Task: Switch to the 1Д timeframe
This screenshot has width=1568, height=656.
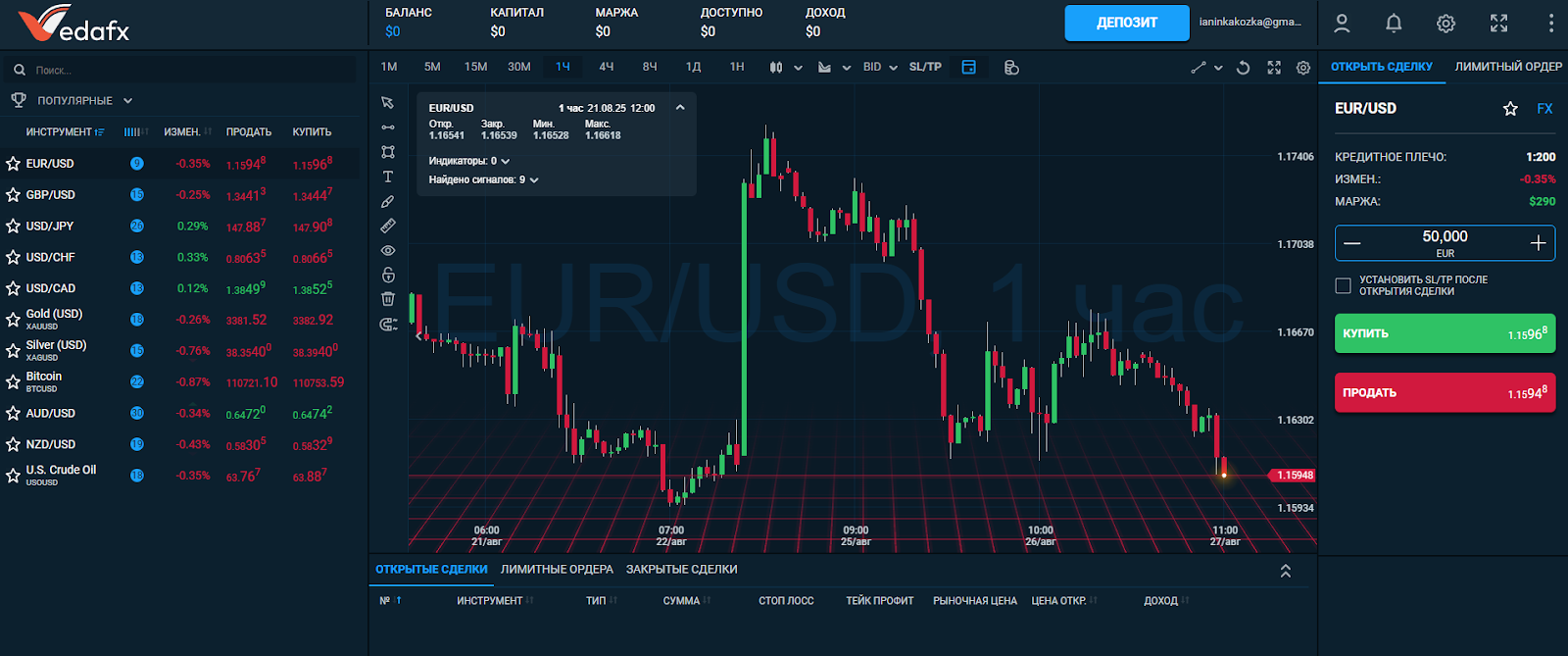Action: (x=693, y=67)
